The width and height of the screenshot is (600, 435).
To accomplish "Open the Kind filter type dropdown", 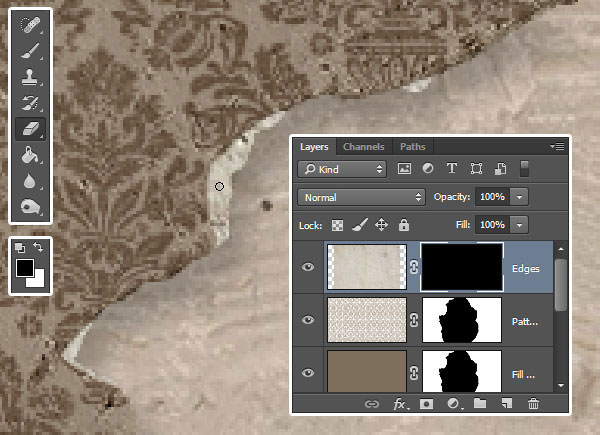I will click(343, 170).
